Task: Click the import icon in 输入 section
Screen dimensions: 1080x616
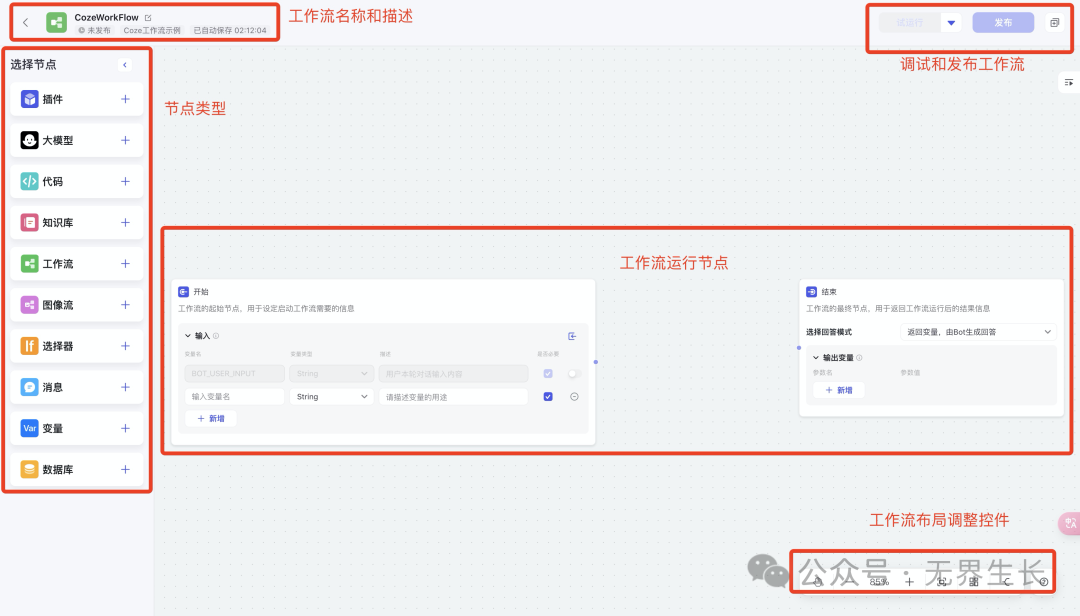Action: [x=572, y=336]
